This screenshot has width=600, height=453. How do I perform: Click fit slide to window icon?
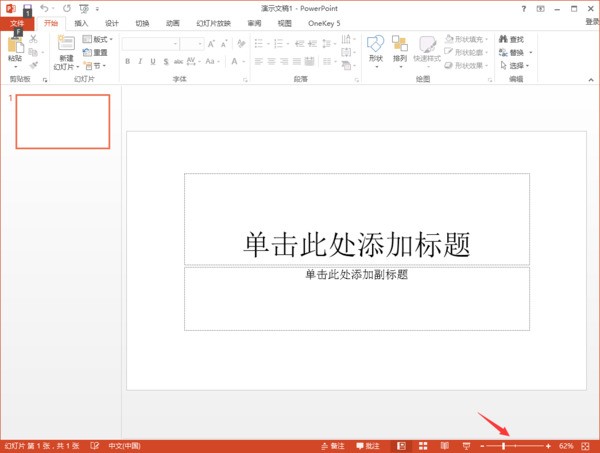[586, 445]
